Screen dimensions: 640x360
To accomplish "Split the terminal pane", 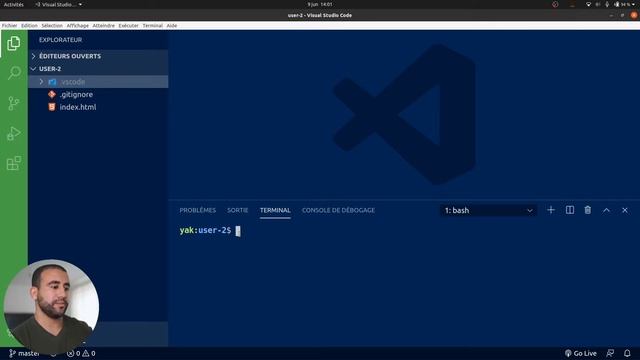I will pyautogui.click(x=569, y=210).
